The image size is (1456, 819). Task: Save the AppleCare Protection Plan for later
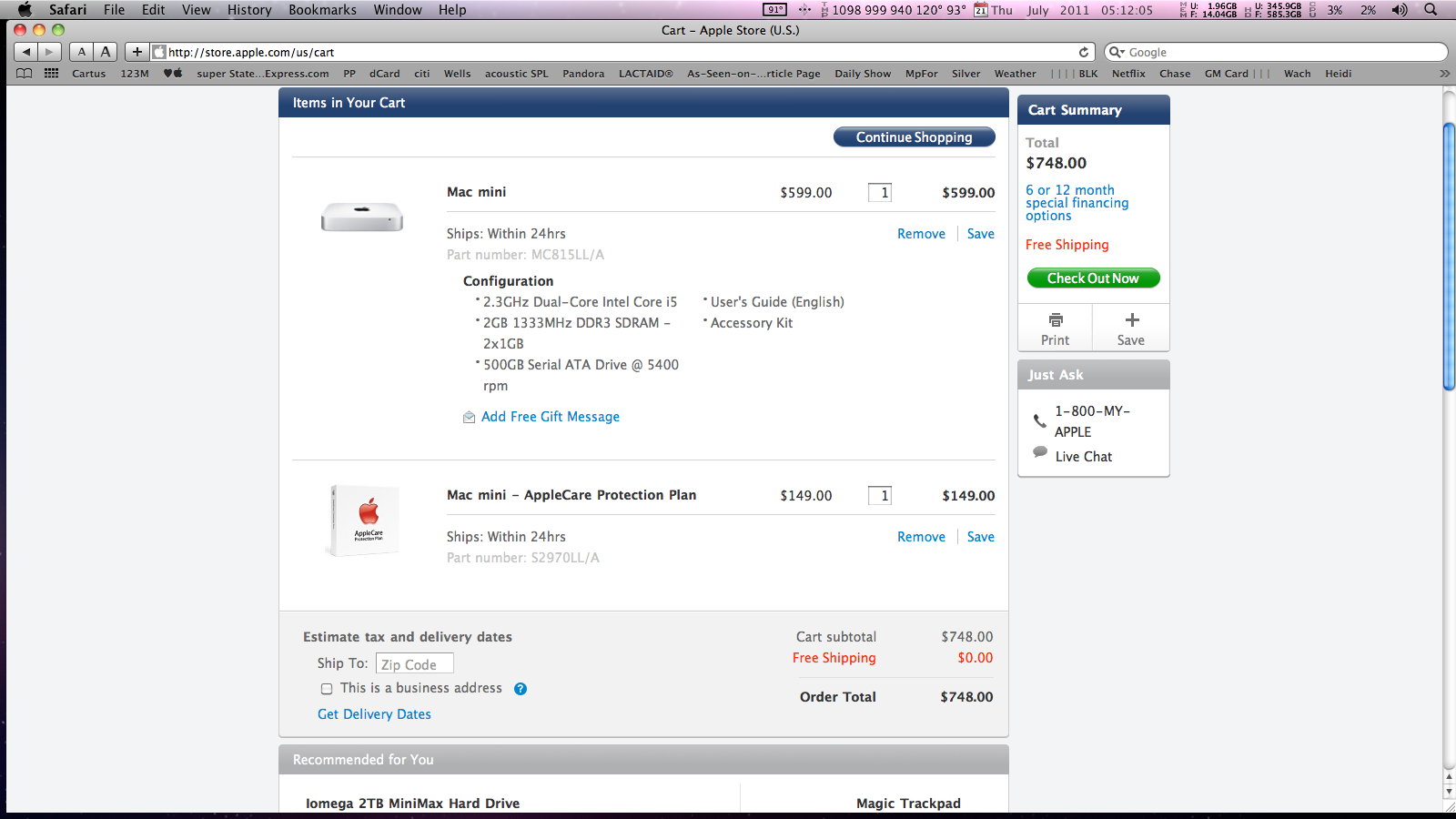[x=980, y=537]
